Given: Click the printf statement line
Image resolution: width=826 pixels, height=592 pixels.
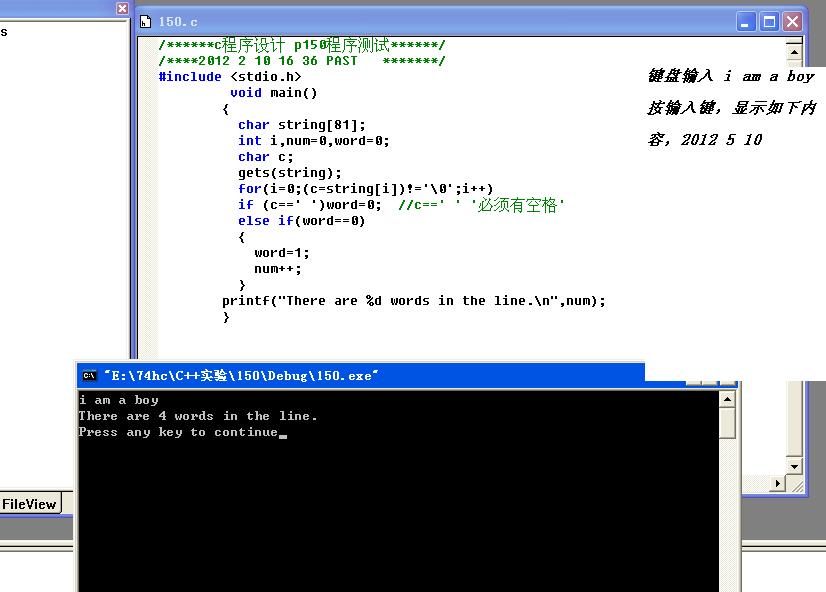Looking at the screenshot, I should click(414, 301).
